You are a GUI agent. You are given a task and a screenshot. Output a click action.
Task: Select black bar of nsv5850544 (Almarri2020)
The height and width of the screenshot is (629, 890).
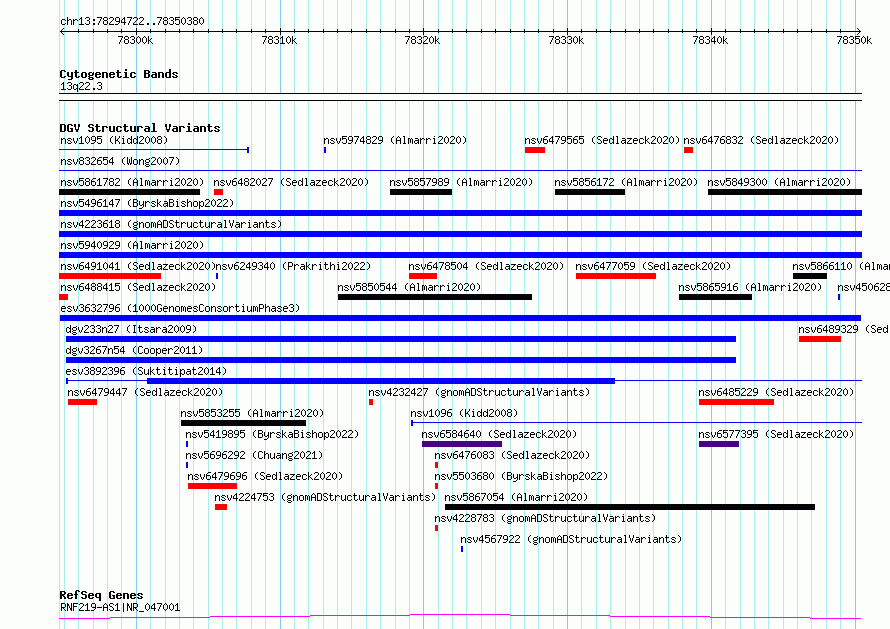tap(435, 297)
